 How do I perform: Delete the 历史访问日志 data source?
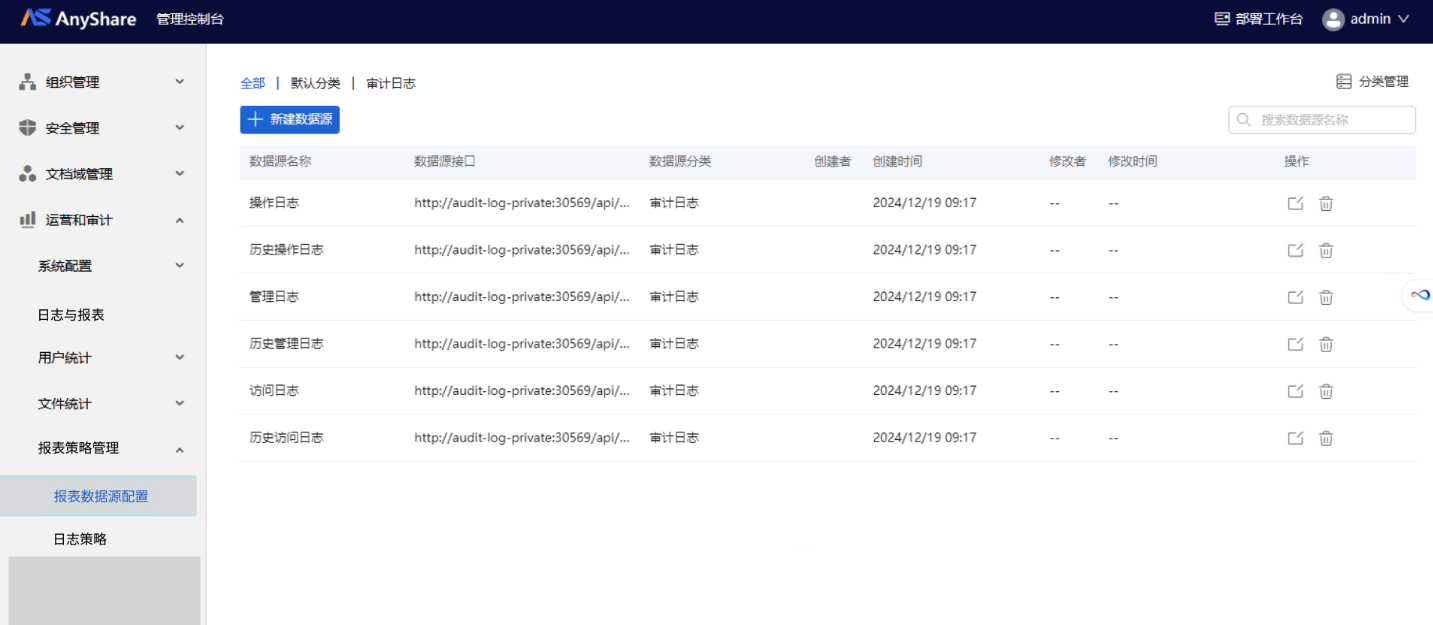[1326, 438]
